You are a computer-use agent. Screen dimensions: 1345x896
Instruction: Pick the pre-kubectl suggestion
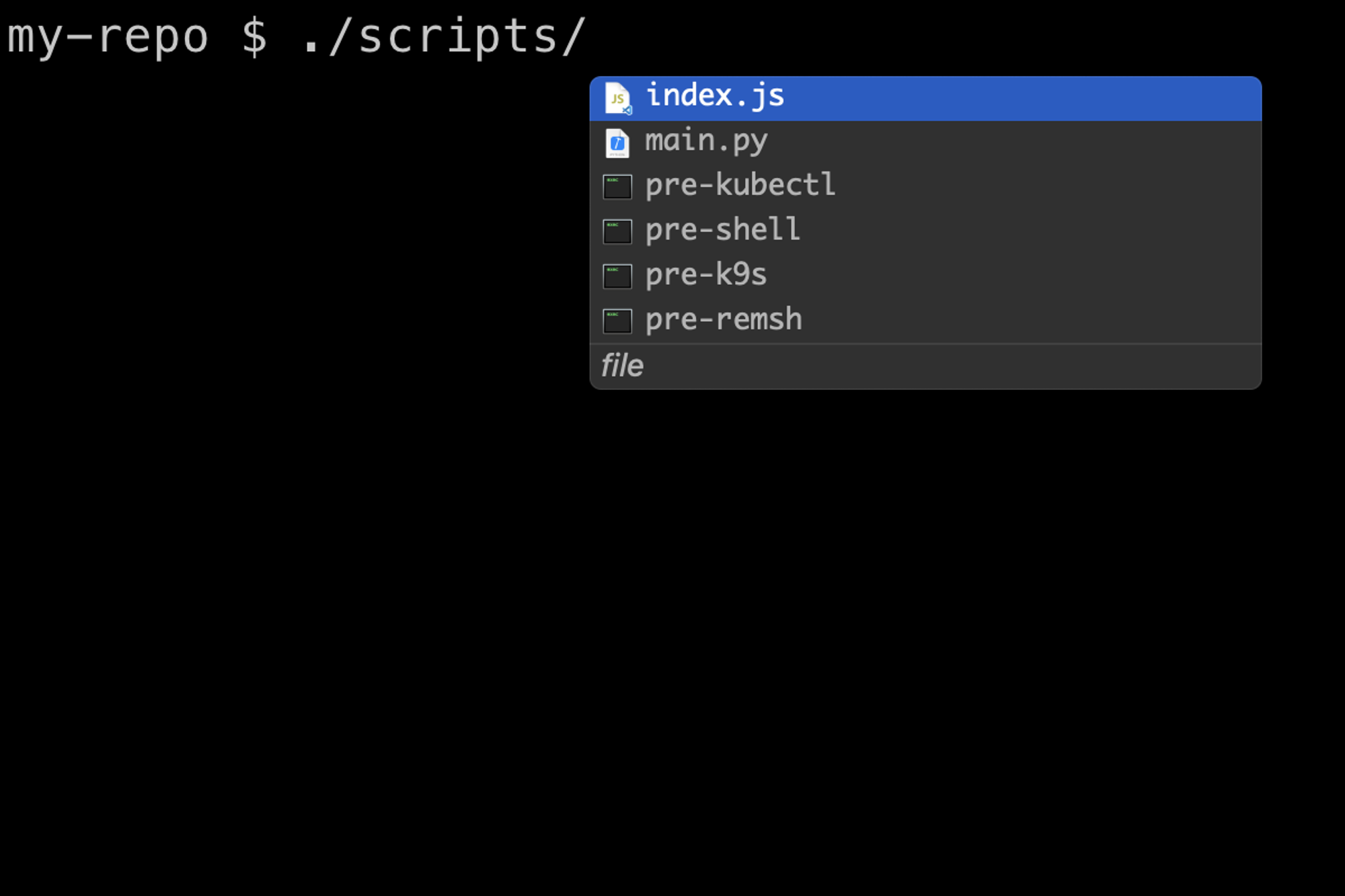coord(925,188)
